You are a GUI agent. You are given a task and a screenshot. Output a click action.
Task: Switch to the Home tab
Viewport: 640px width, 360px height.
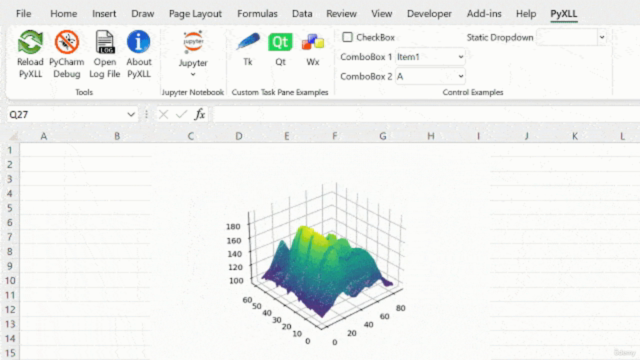[x=63, y=13]
